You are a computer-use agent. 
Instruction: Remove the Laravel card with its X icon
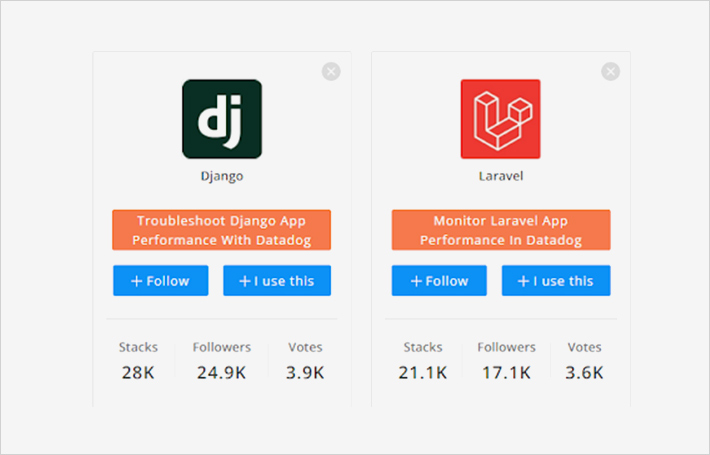tap(610, 72)
